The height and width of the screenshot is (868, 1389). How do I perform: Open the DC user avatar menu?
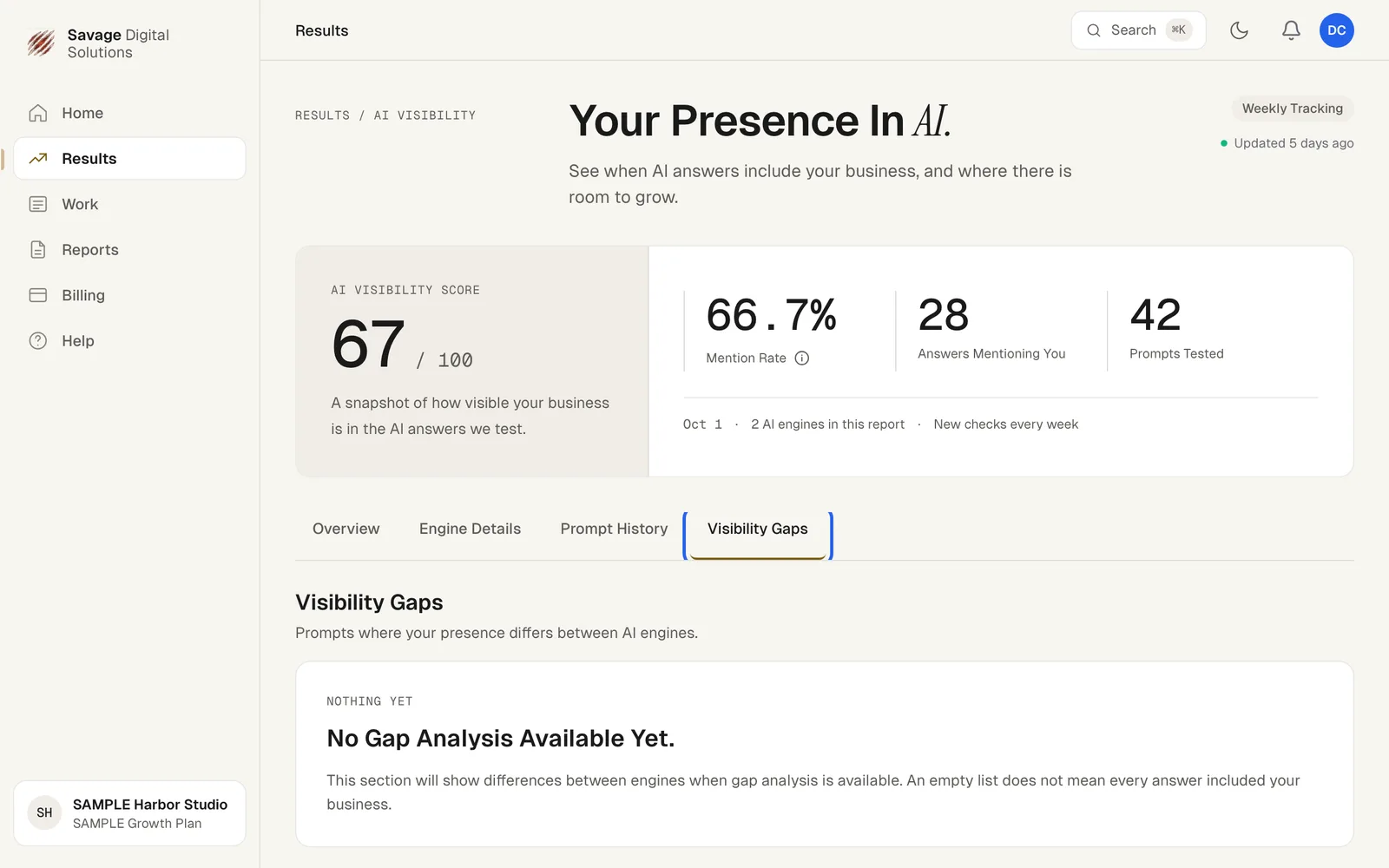pyautogui.click(x=1336, y=30)
